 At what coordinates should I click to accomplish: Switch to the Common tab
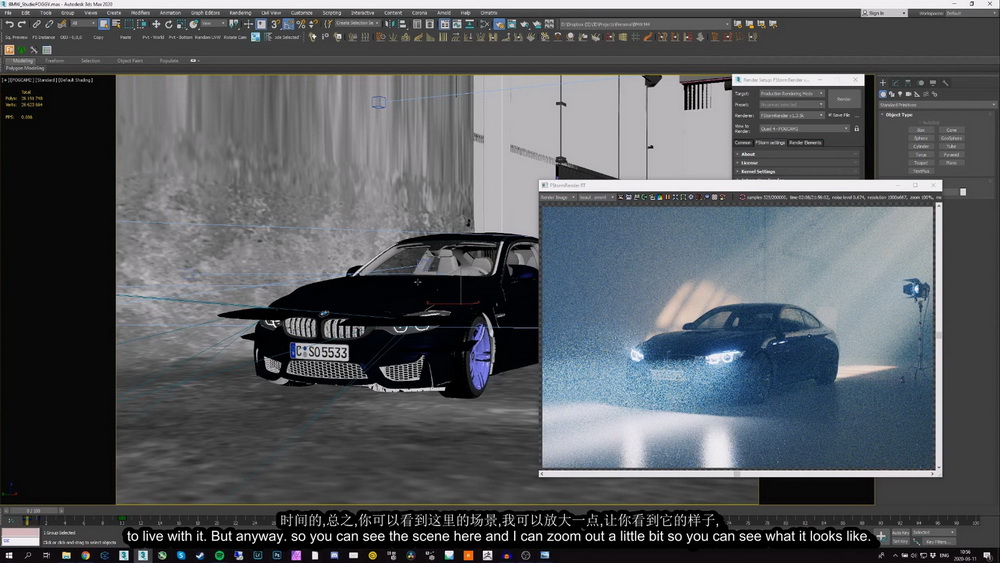pos(743,143)
